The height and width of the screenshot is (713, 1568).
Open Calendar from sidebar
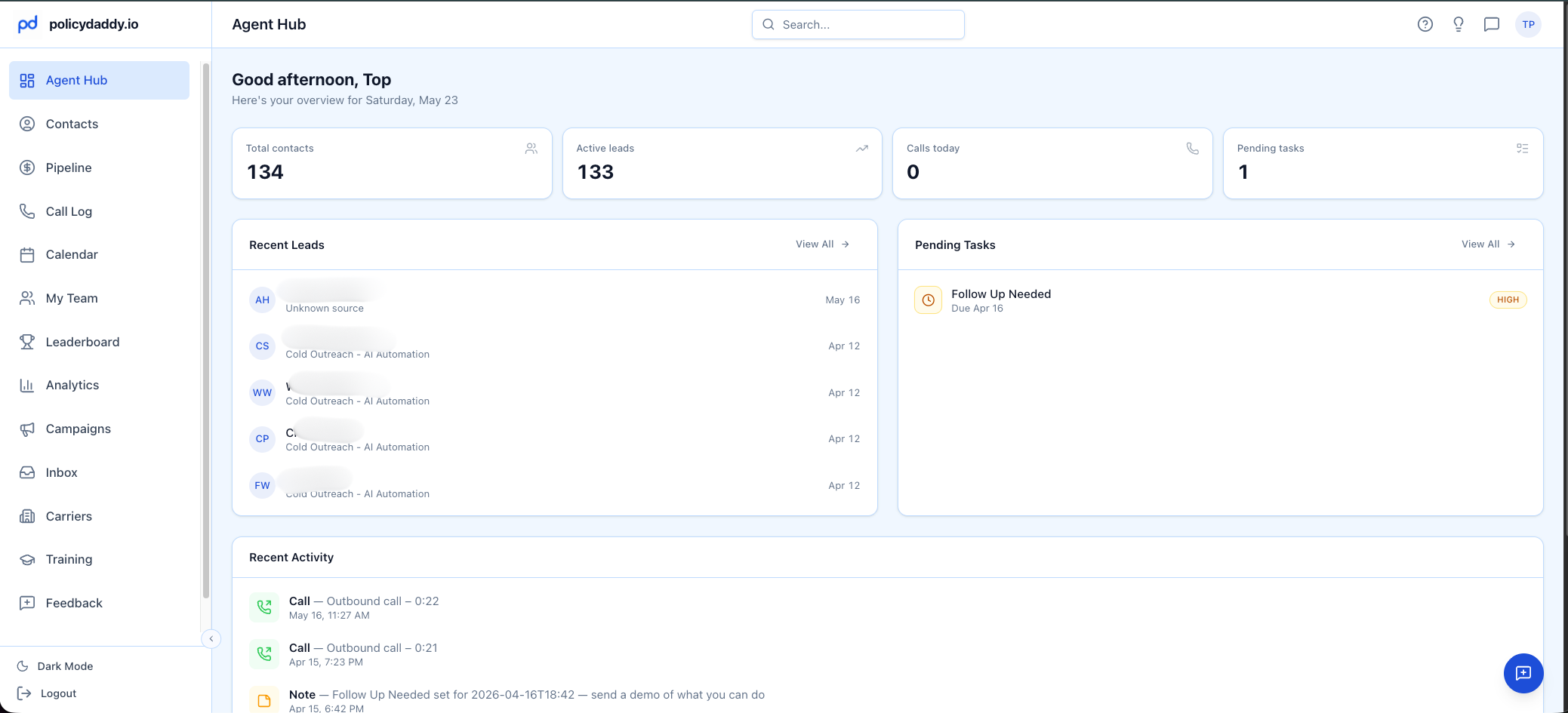pos(99,255)
